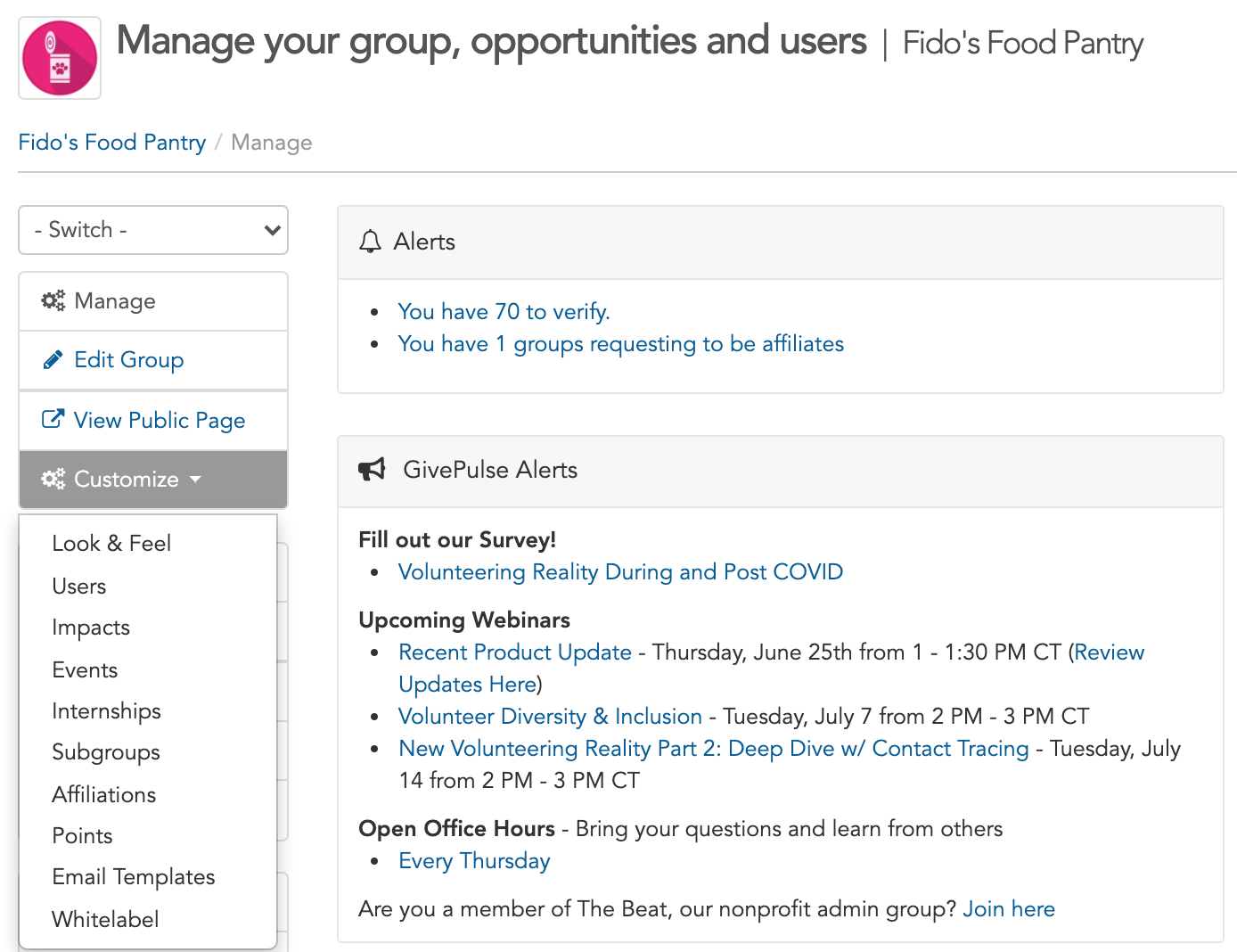1237x952 pixels.
Task: Click the gears icon on Customize button
Action: coord(53,480)
